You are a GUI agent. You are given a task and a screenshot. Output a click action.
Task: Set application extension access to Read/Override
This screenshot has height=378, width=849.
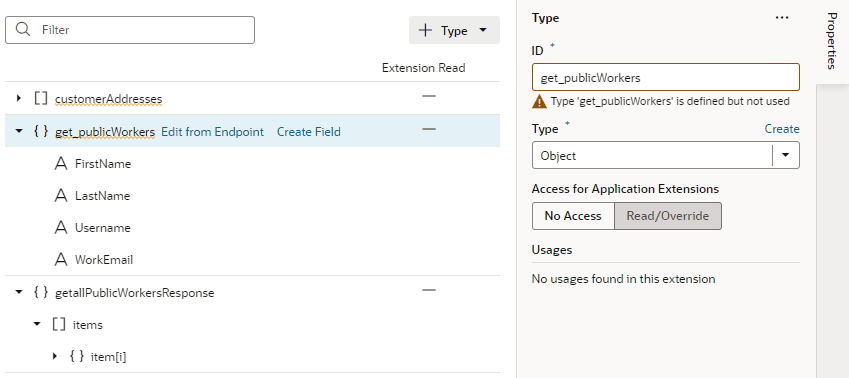pyautogui.click(x=668, y=216)
